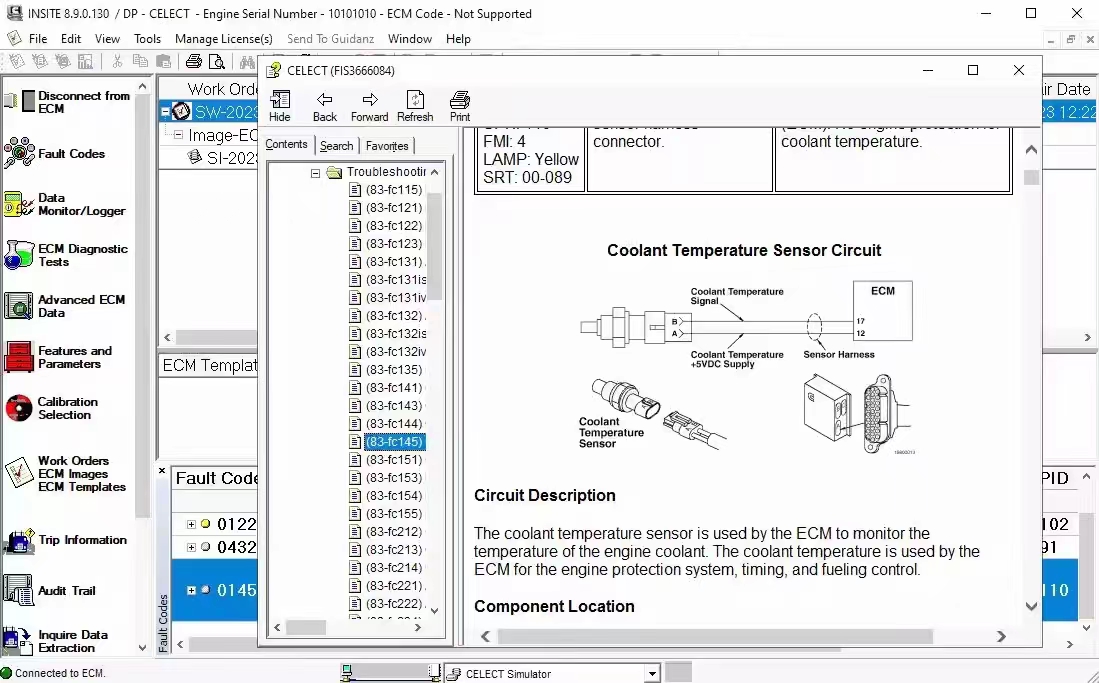Viewport: 1099px width, 683px height.
Task: Refresh the CELECT help page
Action: click(415, 106)
